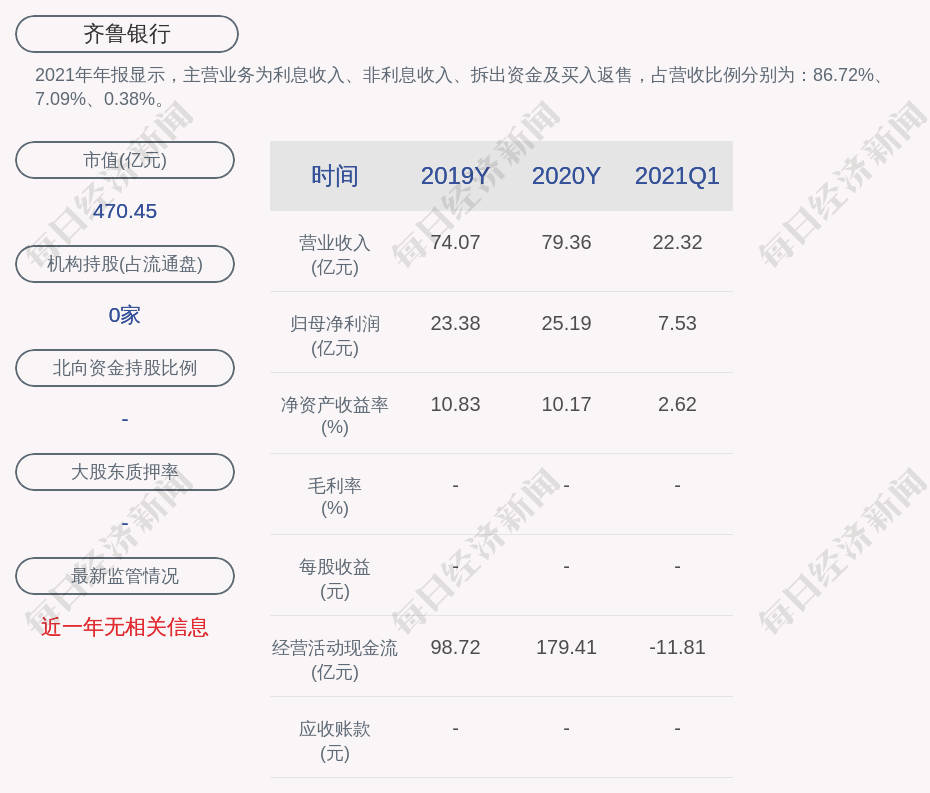Click the 应收账款 dash under 2020Y
This screenshot has height=793, width=930.
pyautogui.click(x=566, y=728)
